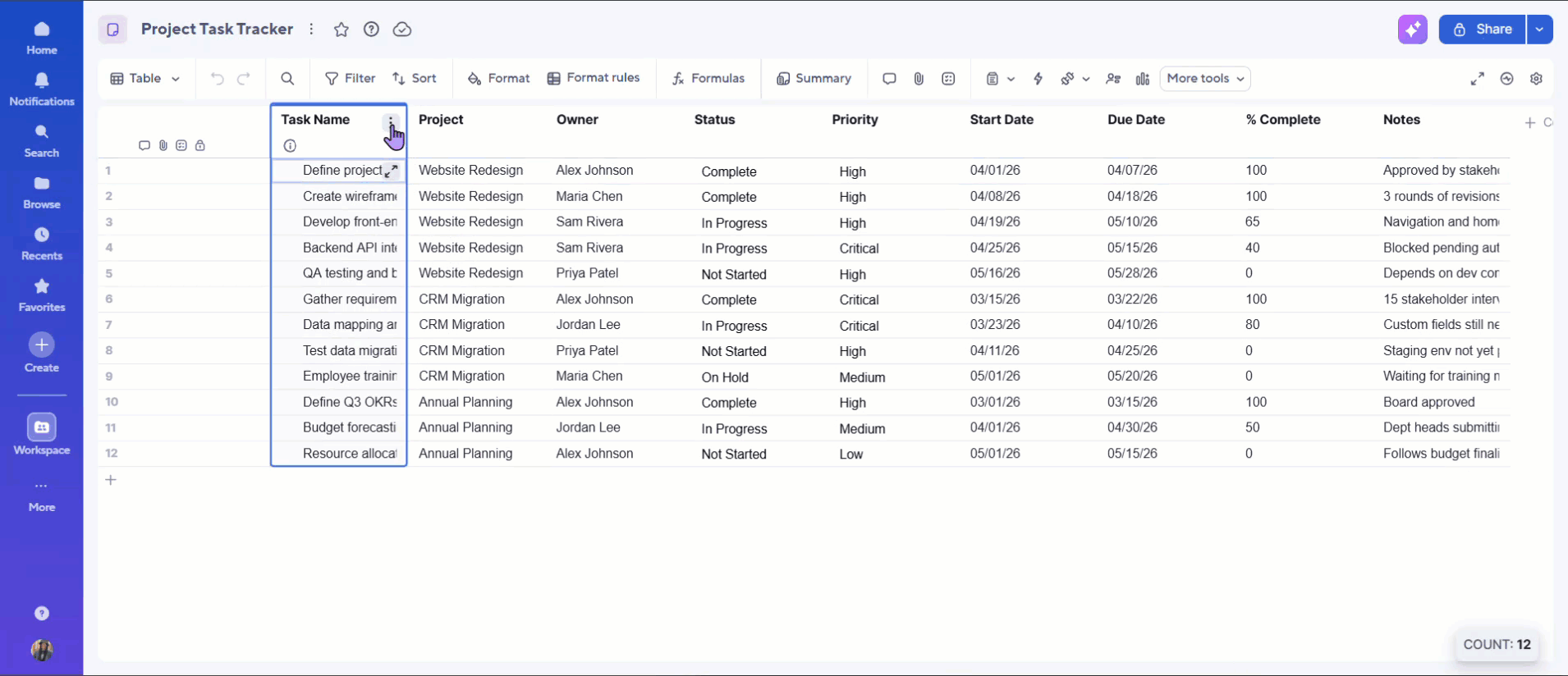1568x676 pixels.
Task: Click lock column header icon
Action: coord(199,145)
